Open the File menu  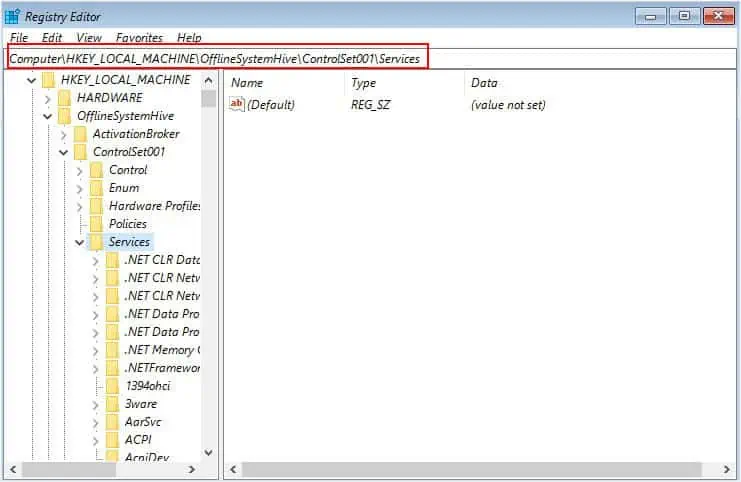[x=19, y=37]
